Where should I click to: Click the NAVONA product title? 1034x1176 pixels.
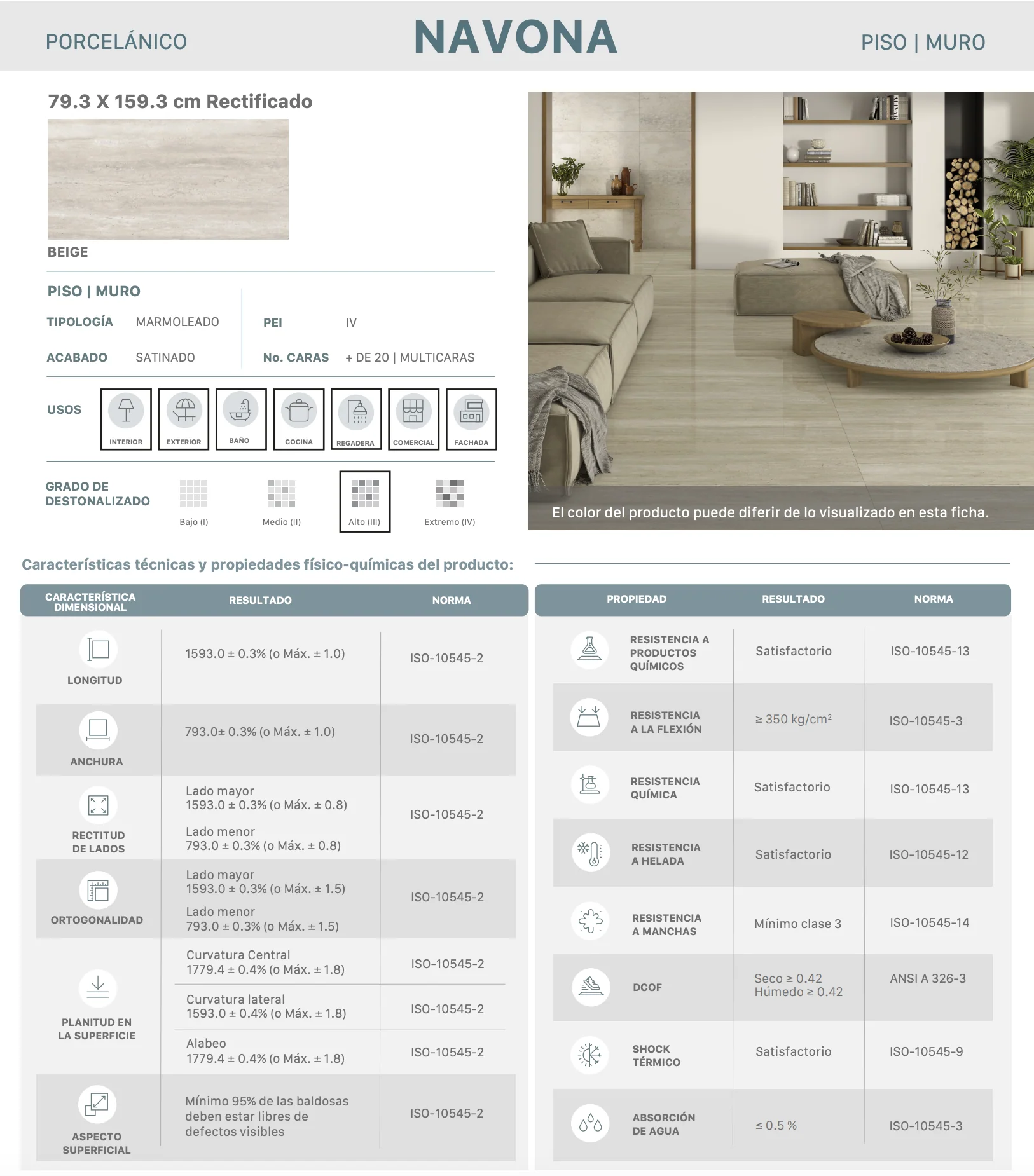[516, 37]
